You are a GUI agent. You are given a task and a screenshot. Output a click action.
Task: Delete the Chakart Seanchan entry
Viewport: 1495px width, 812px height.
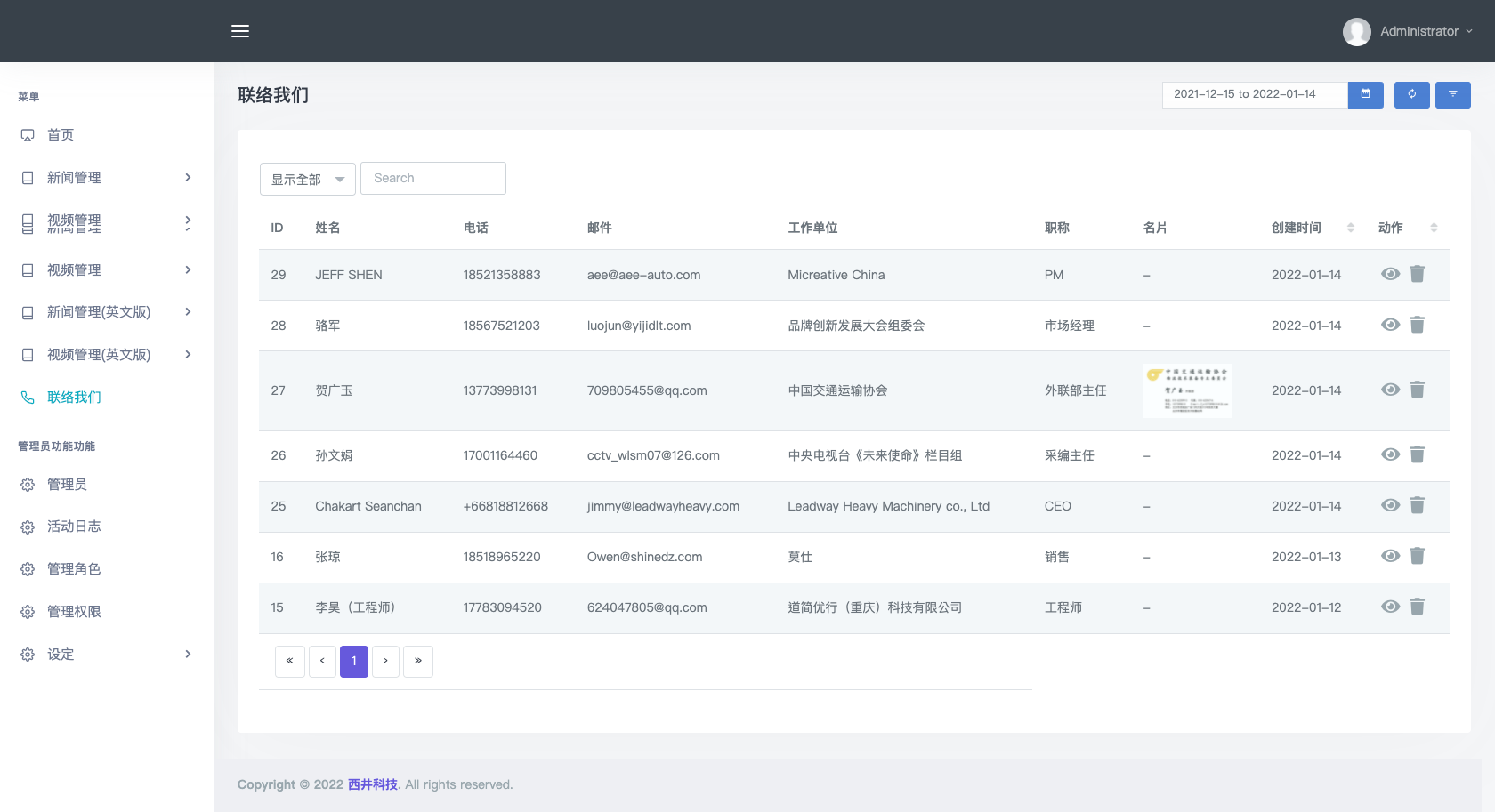coord(1418,506)
